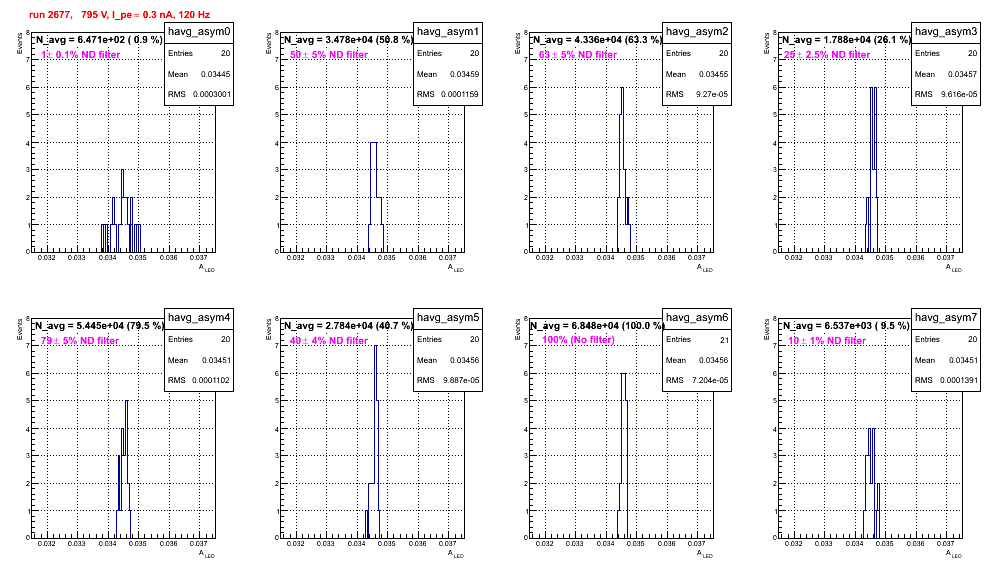Click the magenta 10± 1% ND filter label
This screenshot has width=996, height=572.
(x=827, y=341)
